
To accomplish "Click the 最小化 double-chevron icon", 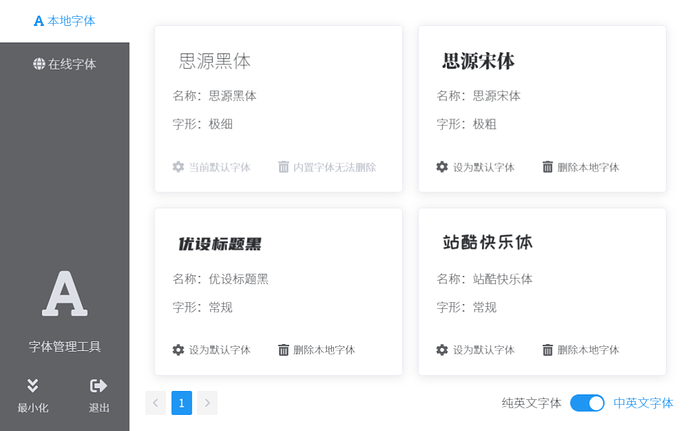I will point(32,385).
